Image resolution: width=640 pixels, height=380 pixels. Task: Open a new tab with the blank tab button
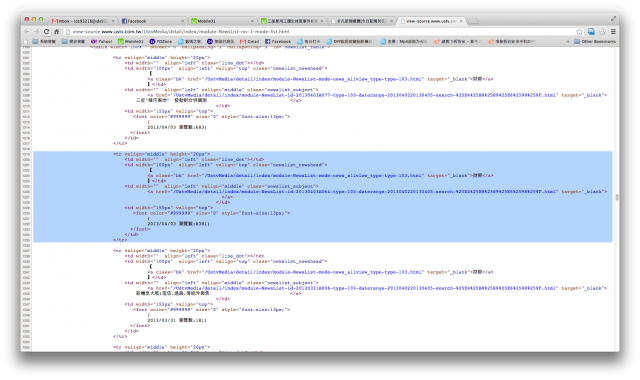click(x=473, y=21)
